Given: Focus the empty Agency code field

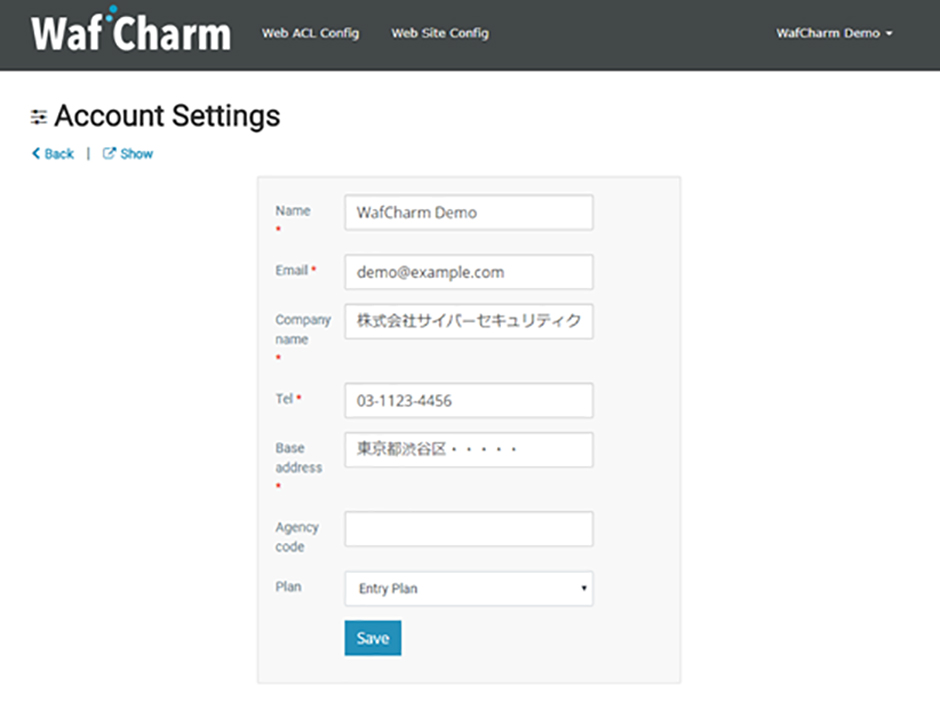Looking at the screenshot, I should (468, 529).
